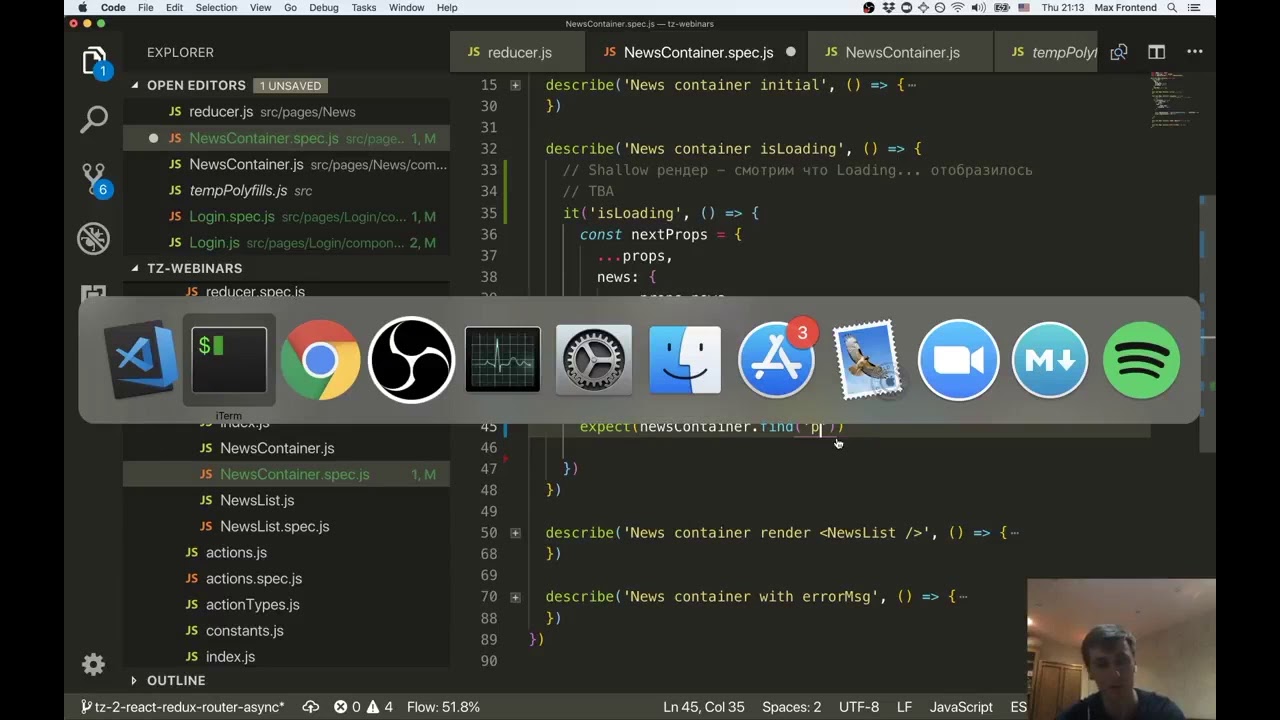Open the Tasks menu
Viewport: 1280px width, 720px height.
[364, 8]
